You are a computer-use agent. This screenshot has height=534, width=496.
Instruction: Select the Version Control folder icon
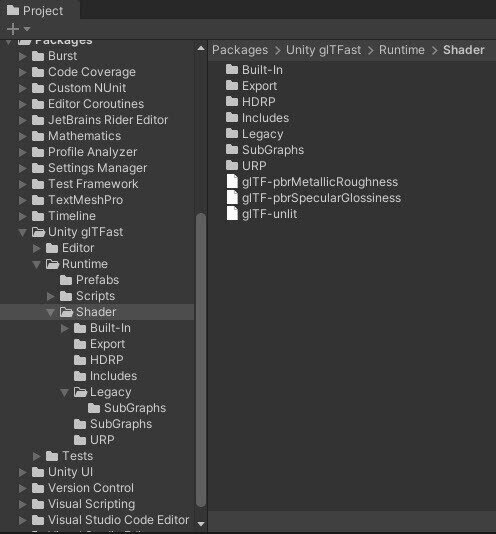tap(38, 488)
